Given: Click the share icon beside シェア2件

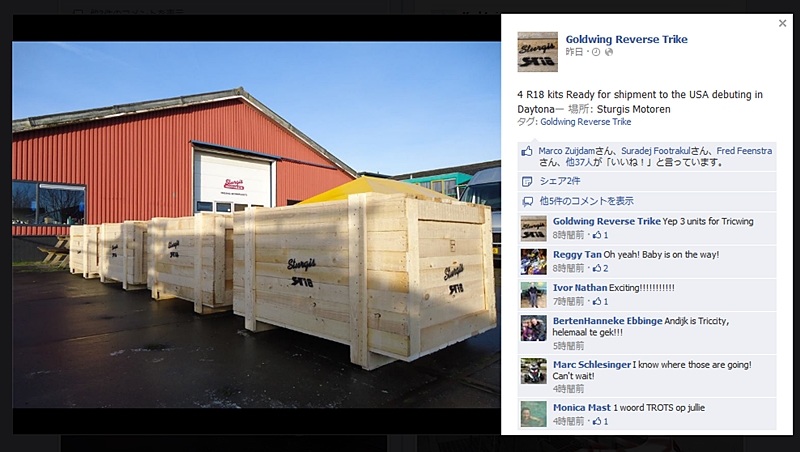Looking at the screenshot, I should pos(527,181).
